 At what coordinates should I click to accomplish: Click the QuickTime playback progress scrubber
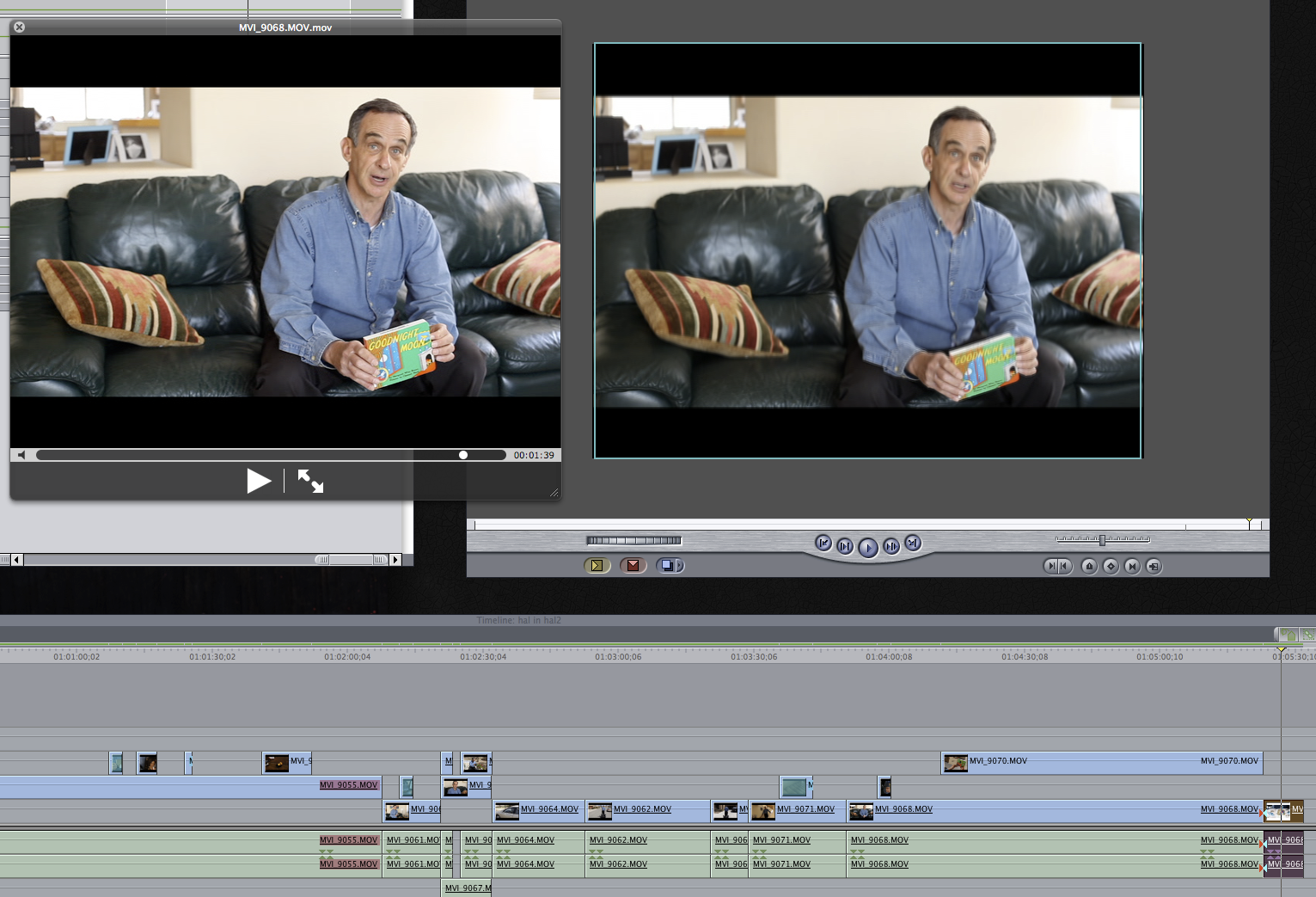click(462, 455)
